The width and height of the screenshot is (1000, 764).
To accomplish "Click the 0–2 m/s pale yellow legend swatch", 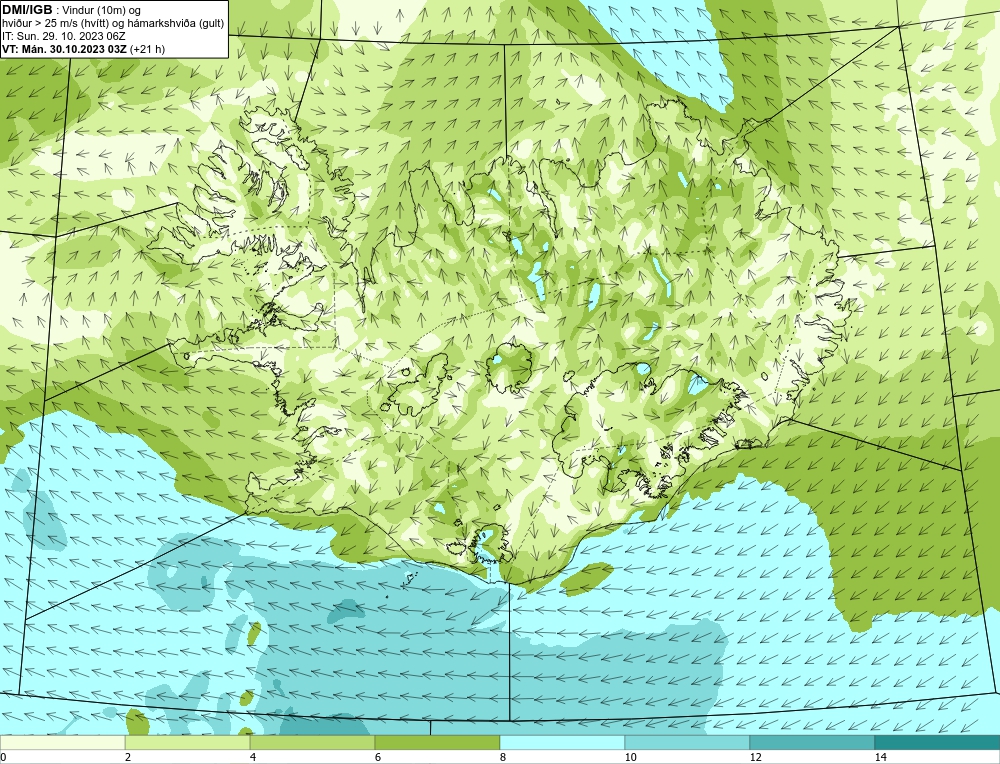I will coord(62,742).
